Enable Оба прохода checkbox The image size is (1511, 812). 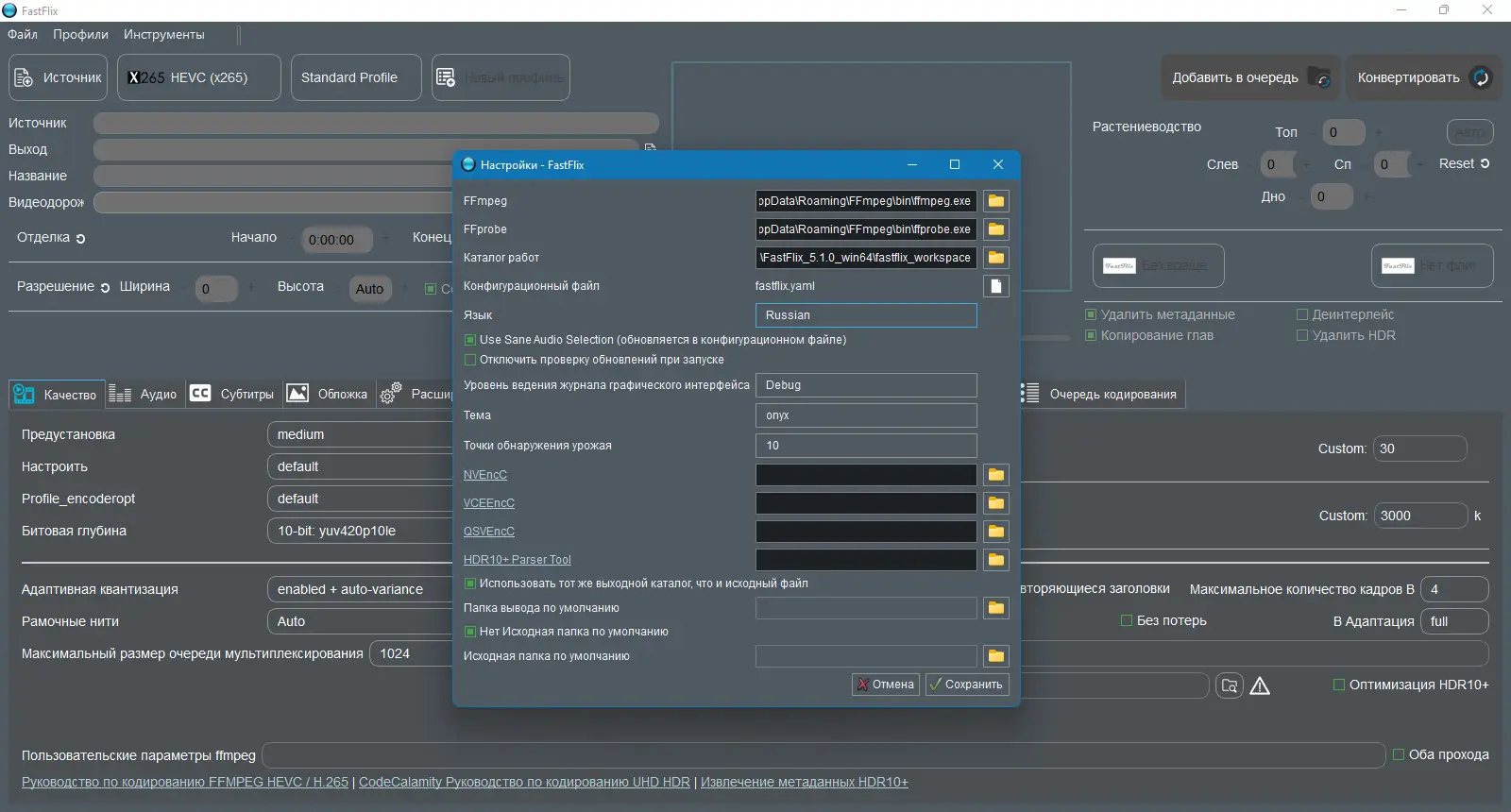click(1399, 754)
